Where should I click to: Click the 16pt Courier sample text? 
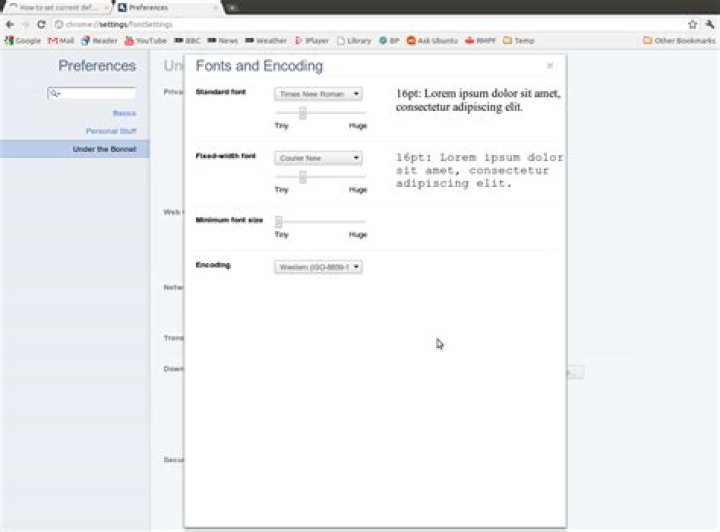coord(479,170)
